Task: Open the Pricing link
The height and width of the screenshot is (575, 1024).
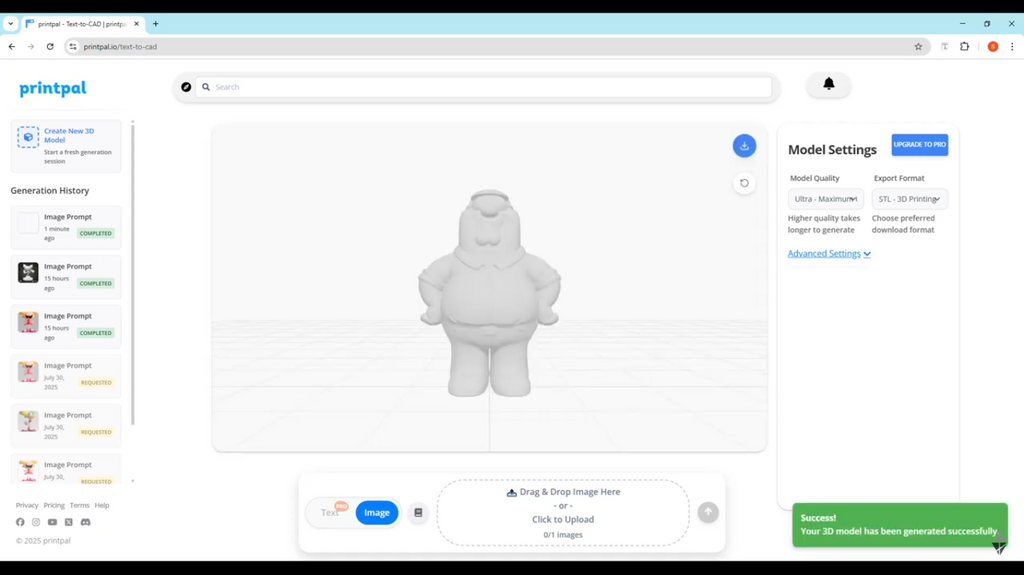Action: (x=54, y=505)
